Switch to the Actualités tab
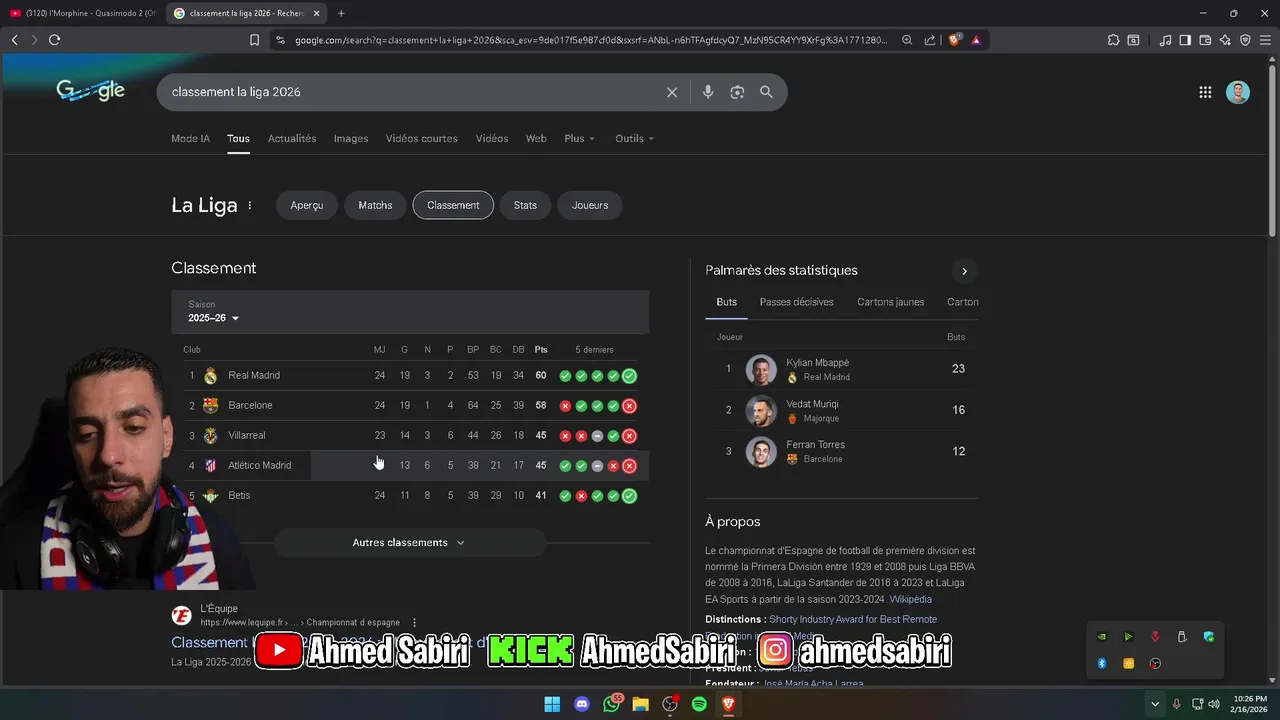Screen dimensions: 1280x720 coord(292,138)
